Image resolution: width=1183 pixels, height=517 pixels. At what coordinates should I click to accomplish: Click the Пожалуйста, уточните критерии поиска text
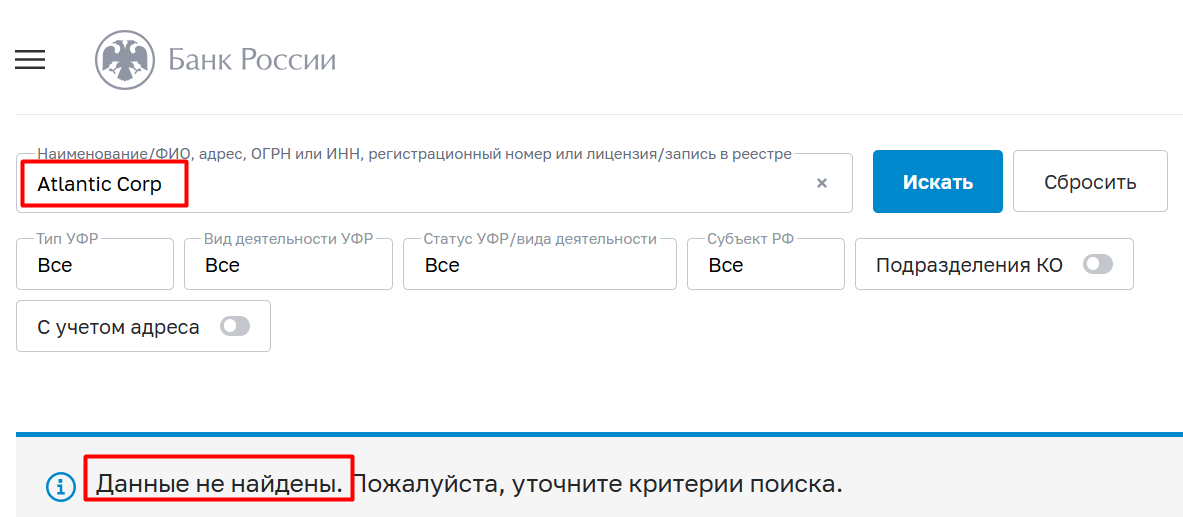click(x=599, y=484)
